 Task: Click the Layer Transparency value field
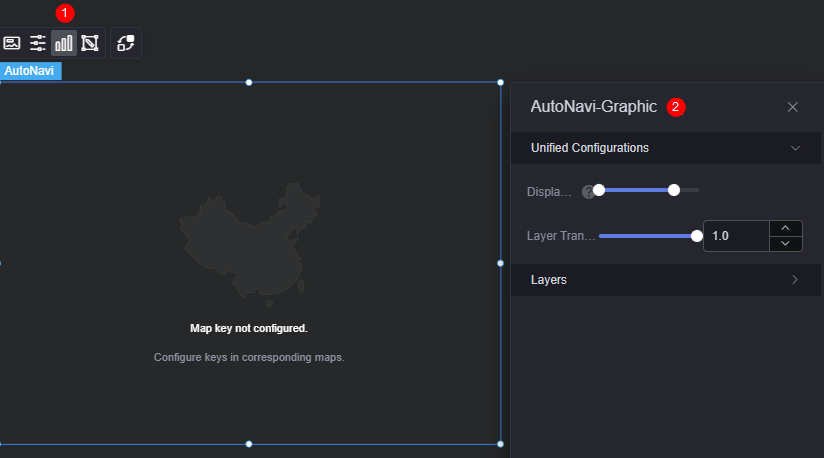pyautogui.click(x=736, y=236)
